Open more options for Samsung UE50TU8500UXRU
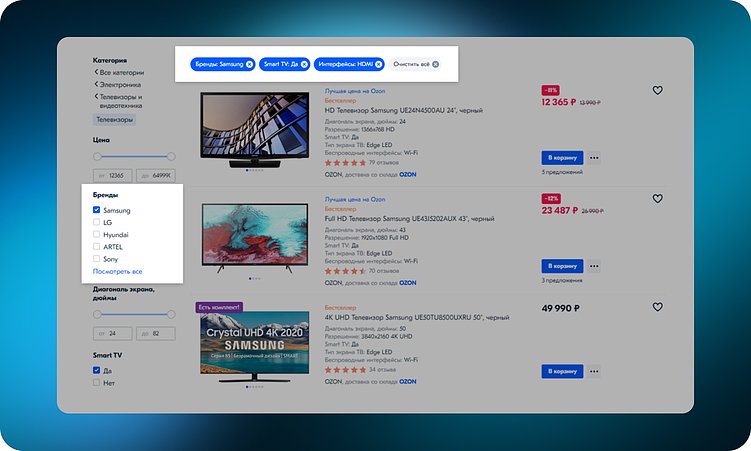The height and width of the screenshot is (451, 751). [x=594, y=372]
